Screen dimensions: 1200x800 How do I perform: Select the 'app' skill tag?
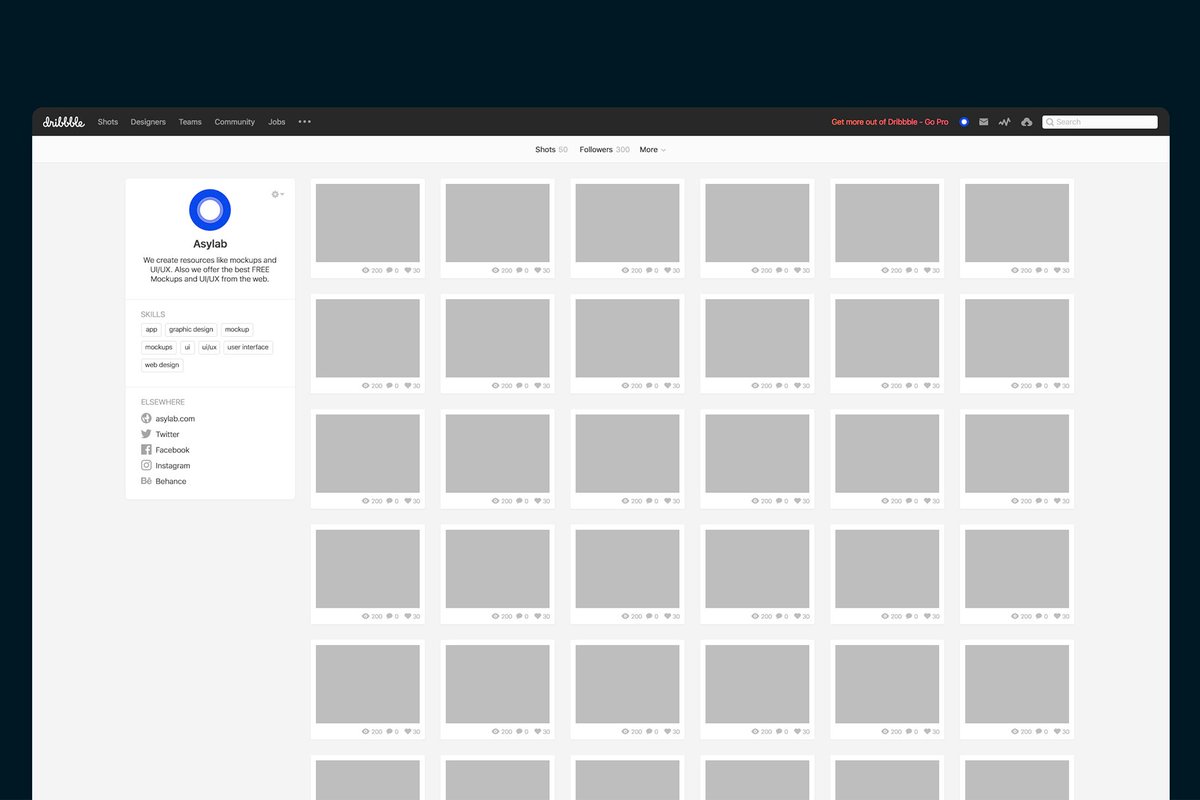tap(151, 329)
